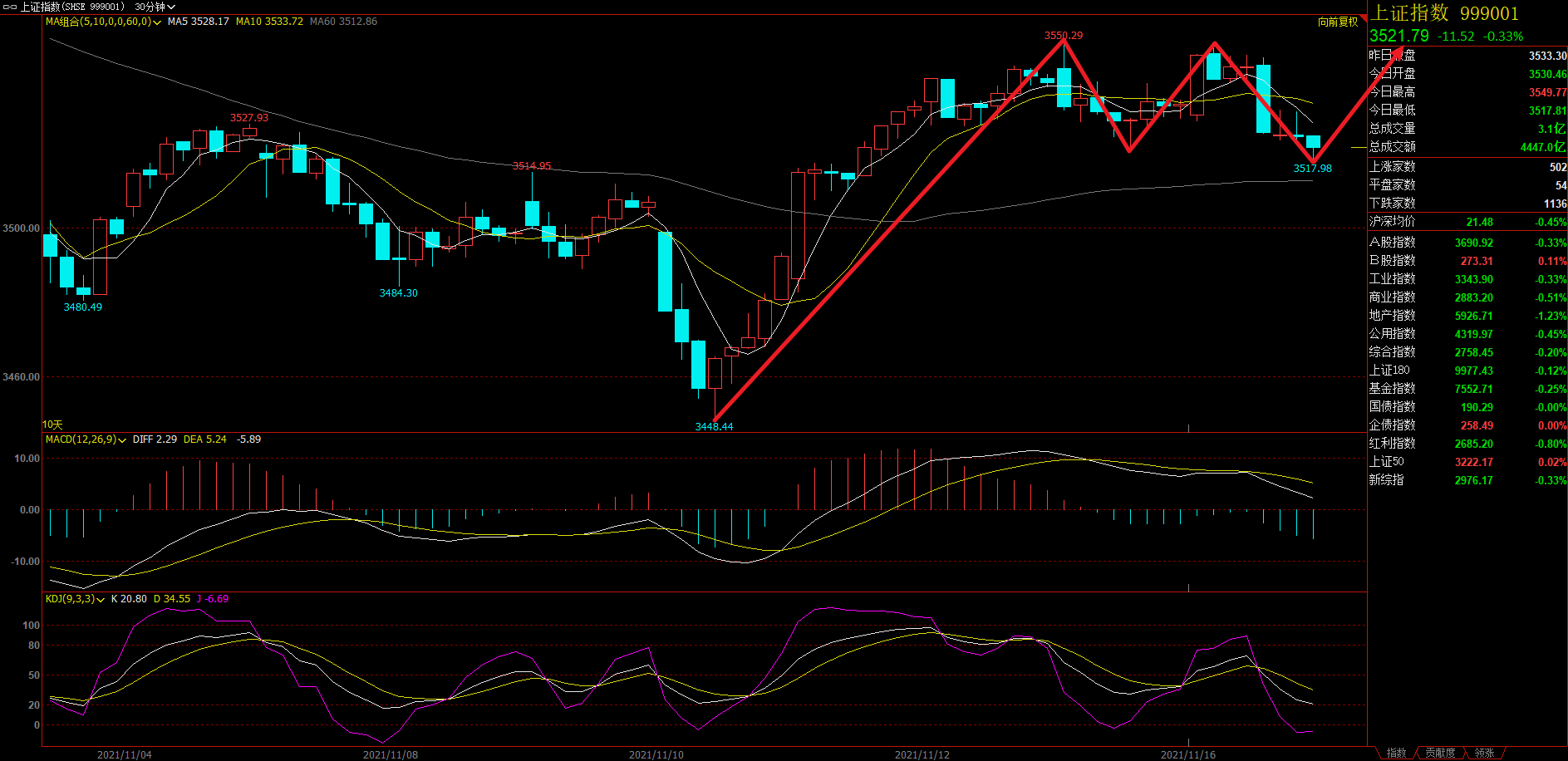Click the 3550.29 high price marker

click(1063, 36)
